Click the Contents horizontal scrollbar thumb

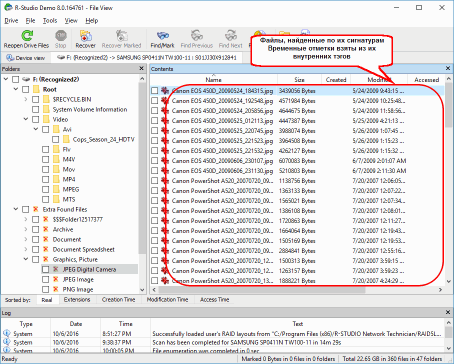262,290
